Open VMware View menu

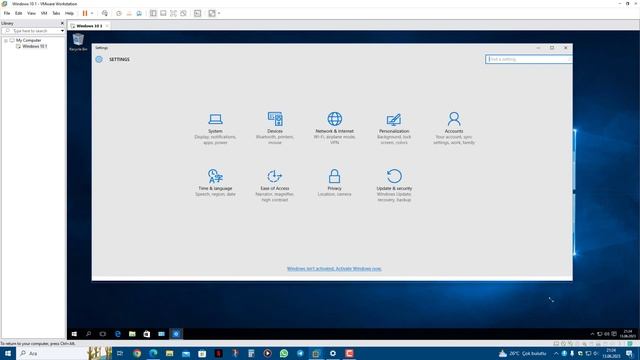[31, 13]
